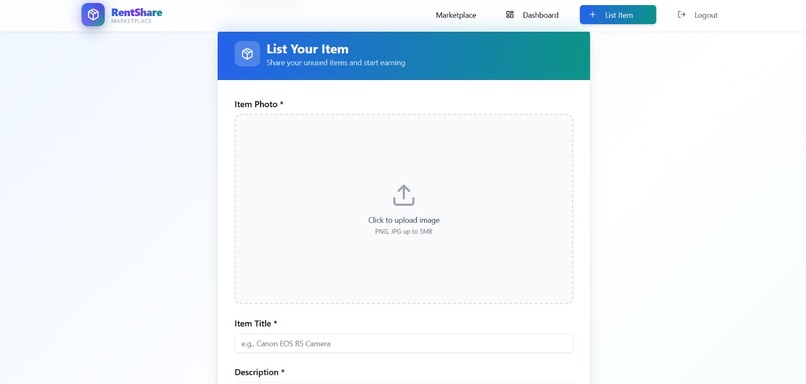
Task: Click the 'PNG, JPG up to 5MB' hint
Action: tap(404, 232)
